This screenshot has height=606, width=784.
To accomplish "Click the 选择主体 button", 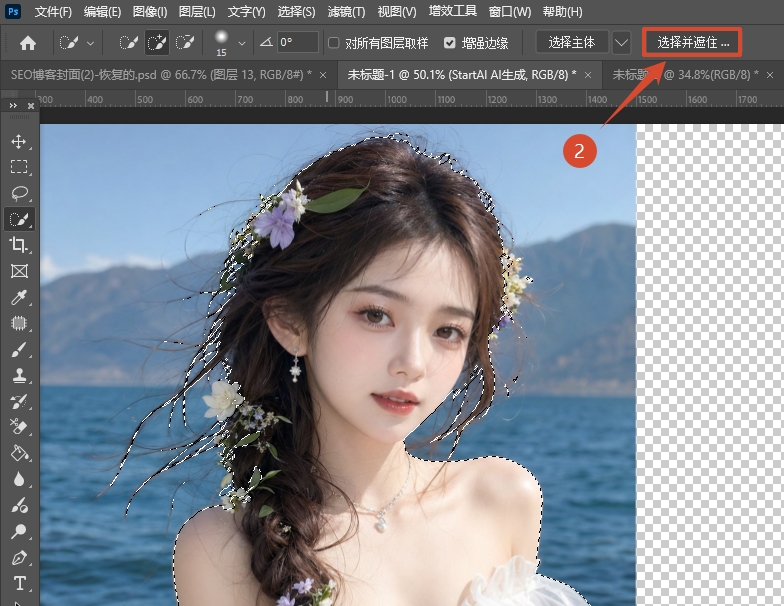I will coord(571,43).
